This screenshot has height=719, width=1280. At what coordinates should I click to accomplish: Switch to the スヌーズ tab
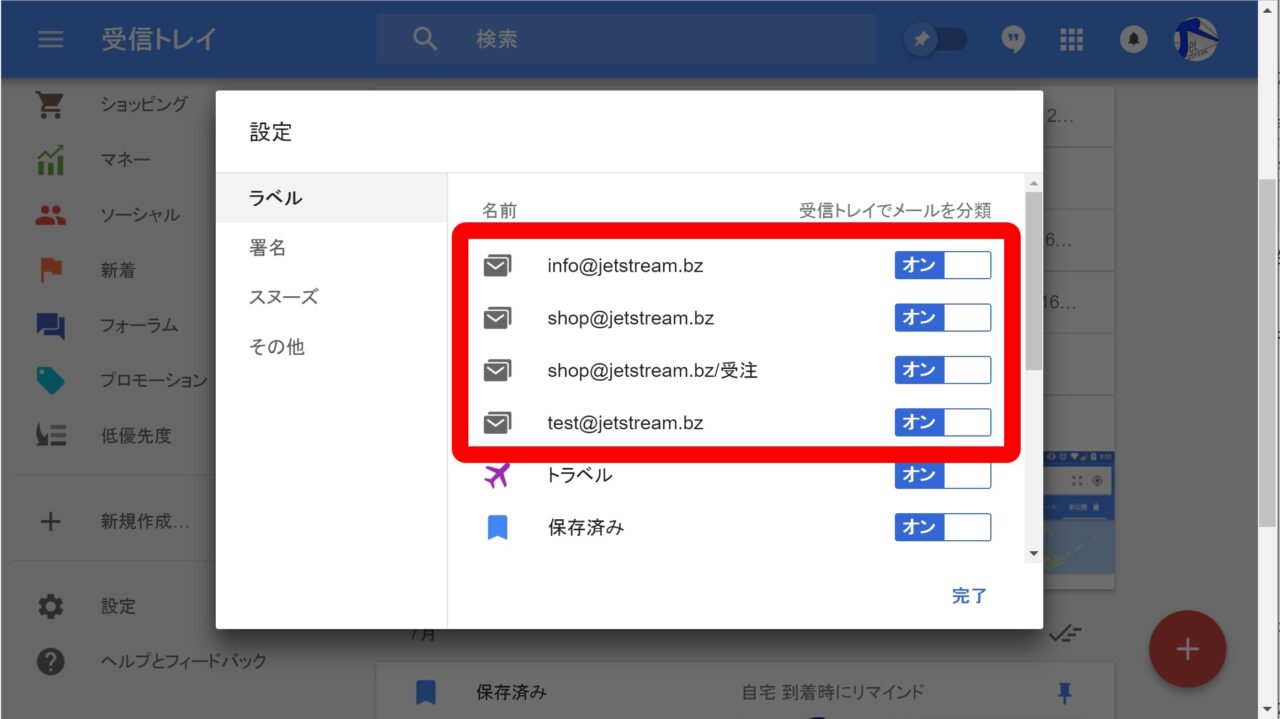pos(283,297)
